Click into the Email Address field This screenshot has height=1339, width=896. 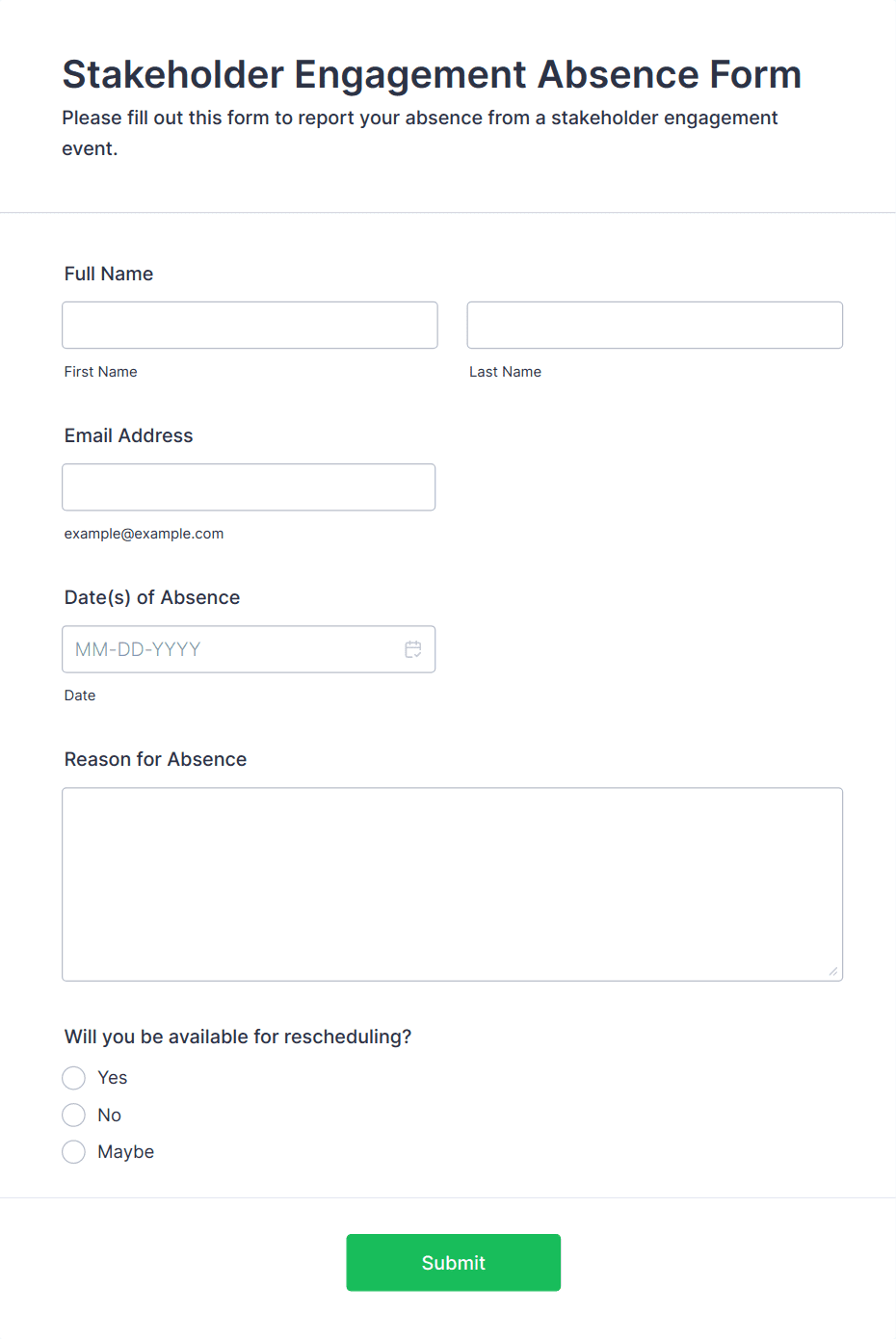[x=249, y=487]
